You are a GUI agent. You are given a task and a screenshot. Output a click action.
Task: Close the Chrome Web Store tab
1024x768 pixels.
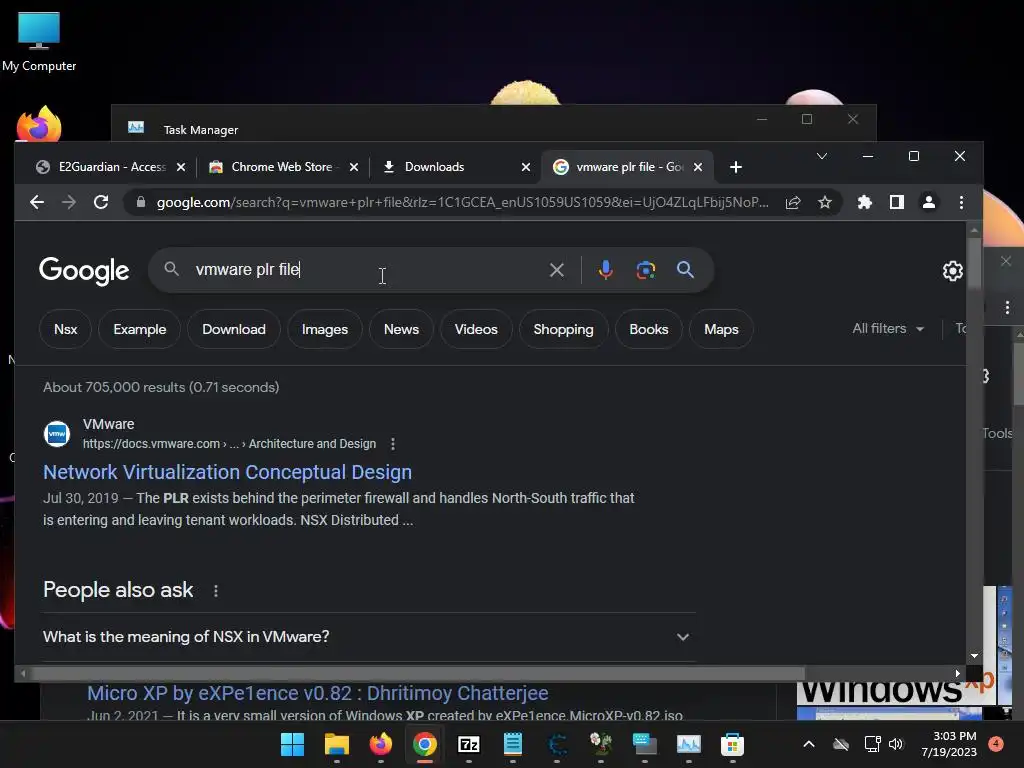pyautogui.click(x=353, y=167)
